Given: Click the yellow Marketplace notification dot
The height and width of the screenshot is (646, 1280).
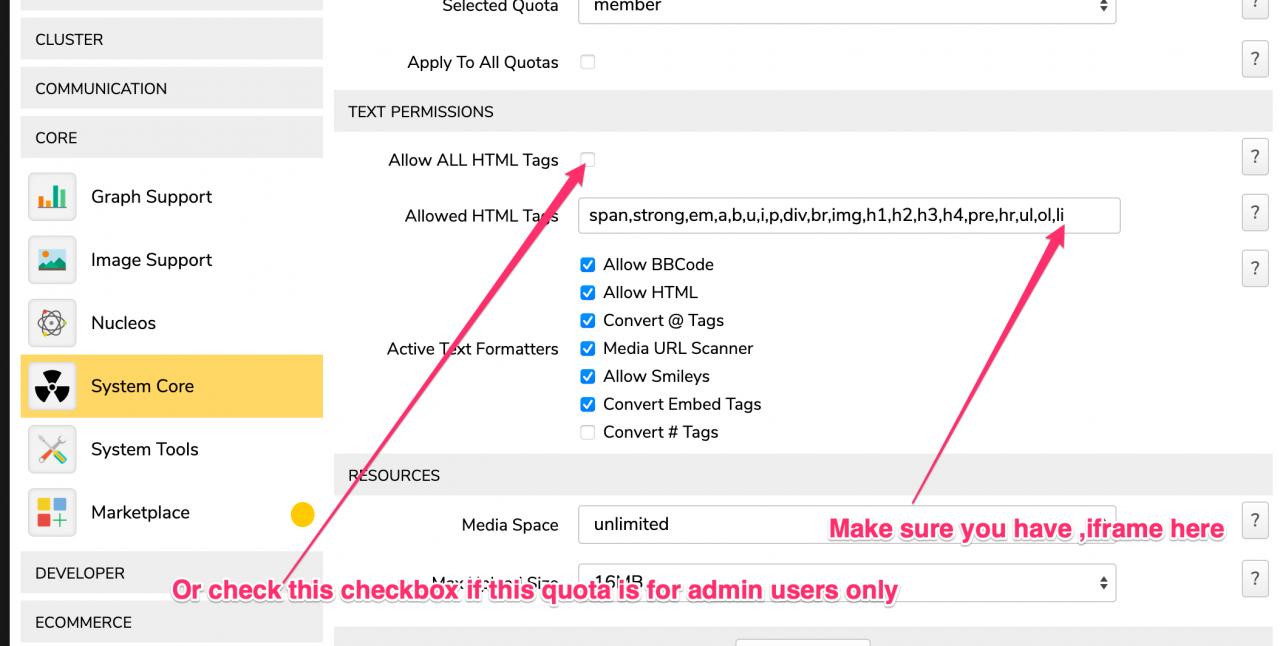Looking at the screenshot, I should [x=302, y=515].
